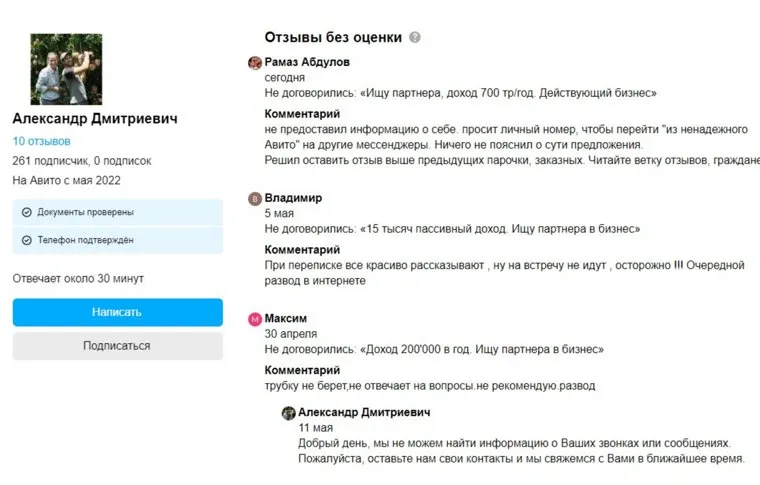This screenshot has width=760, height=485.
Task: Click the Подписаться button
Action: [117, 346]
